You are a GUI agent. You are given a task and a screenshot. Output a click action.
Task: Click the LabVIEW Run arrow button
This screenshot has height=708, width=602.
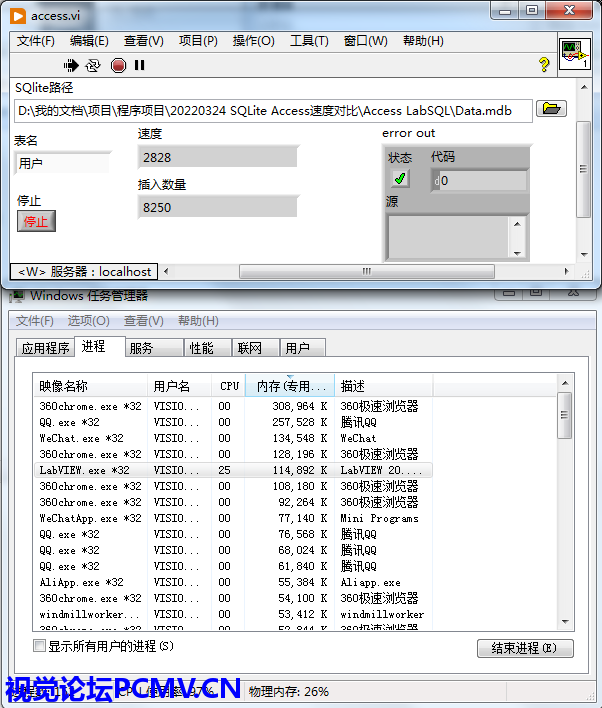pos(71,65)
